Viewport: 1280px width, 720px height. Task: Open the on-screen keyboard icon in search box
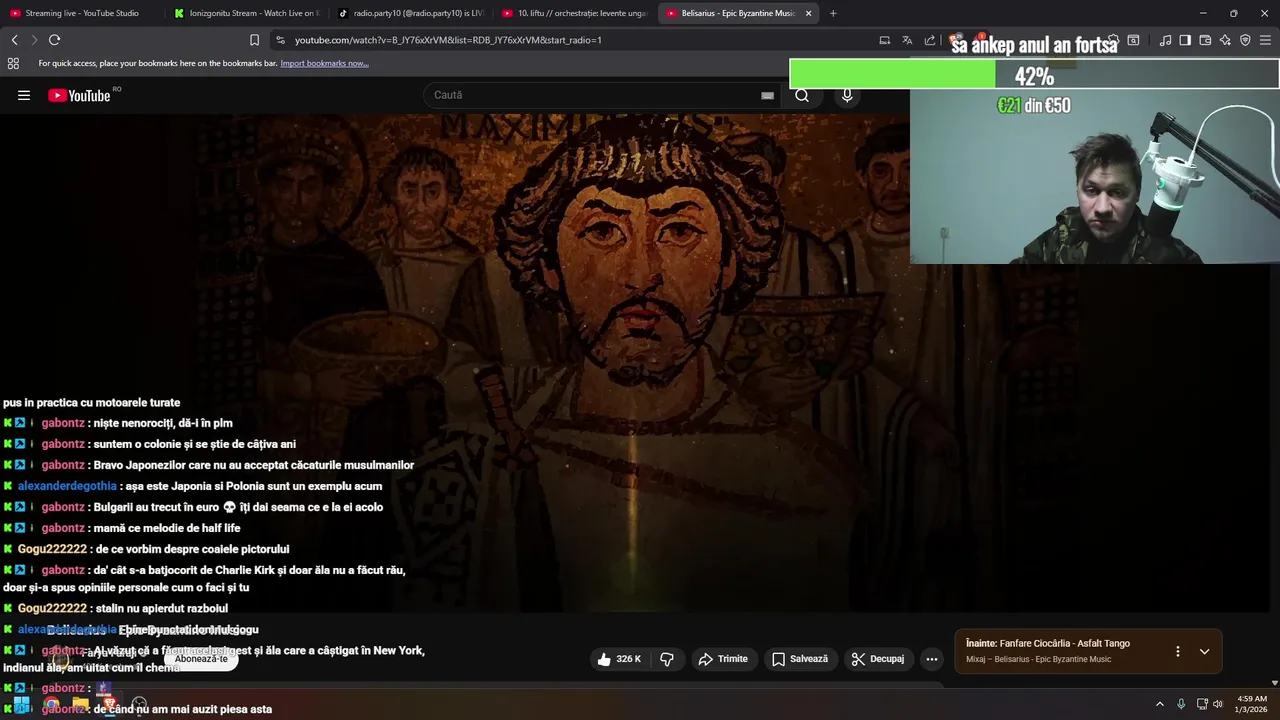click(x=767, y=95)
